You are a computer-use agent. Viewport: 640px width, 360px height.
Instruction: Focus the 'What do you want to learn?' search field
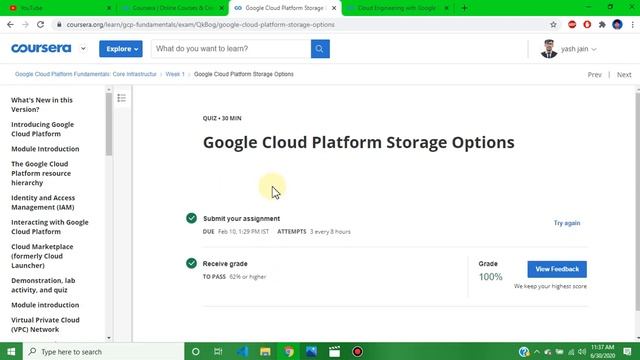(x=231, y=49)
